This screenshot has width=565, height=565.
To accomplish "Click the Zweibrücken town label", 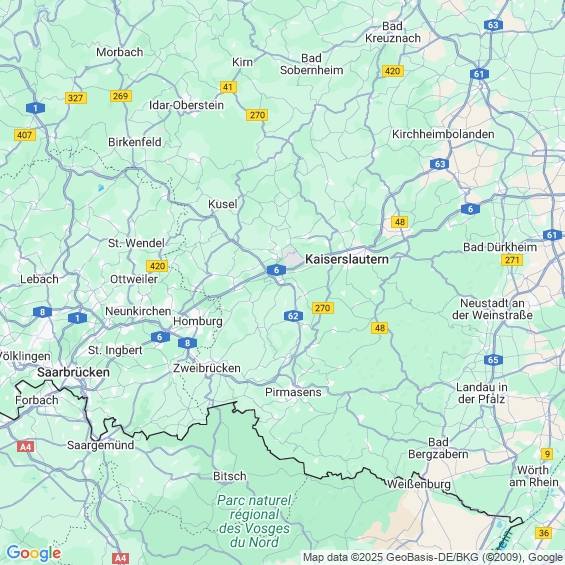I will point(206,368).
